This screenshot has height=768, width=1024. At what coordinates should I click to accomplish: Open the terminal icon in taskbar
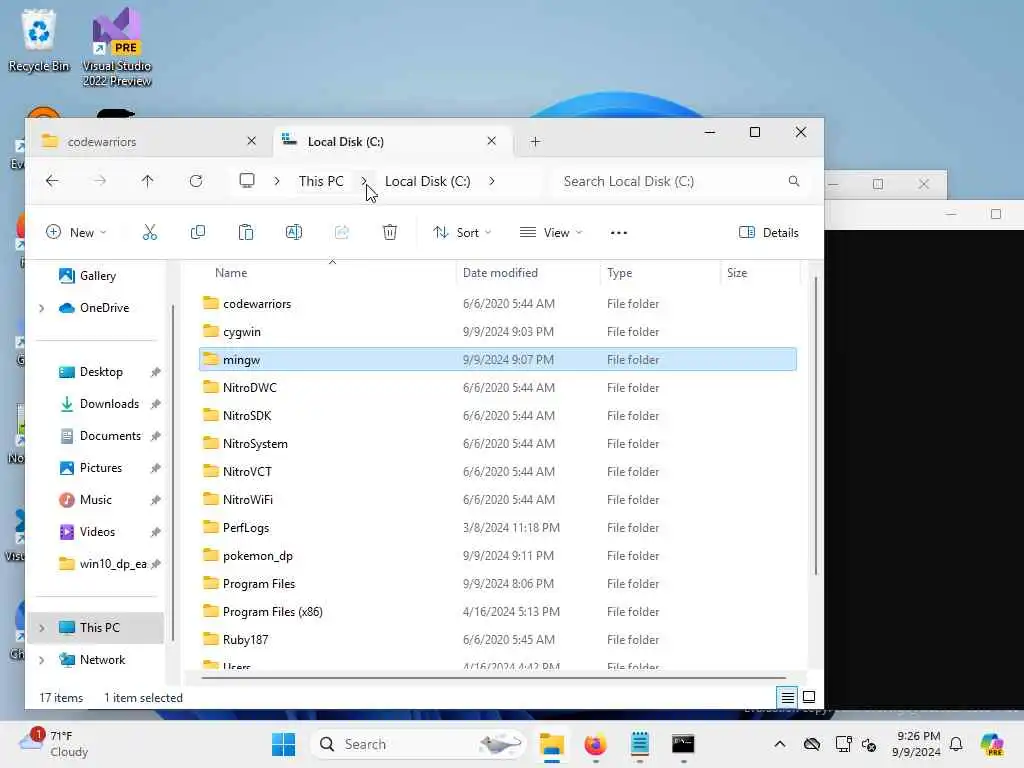[x=683, y=744]
